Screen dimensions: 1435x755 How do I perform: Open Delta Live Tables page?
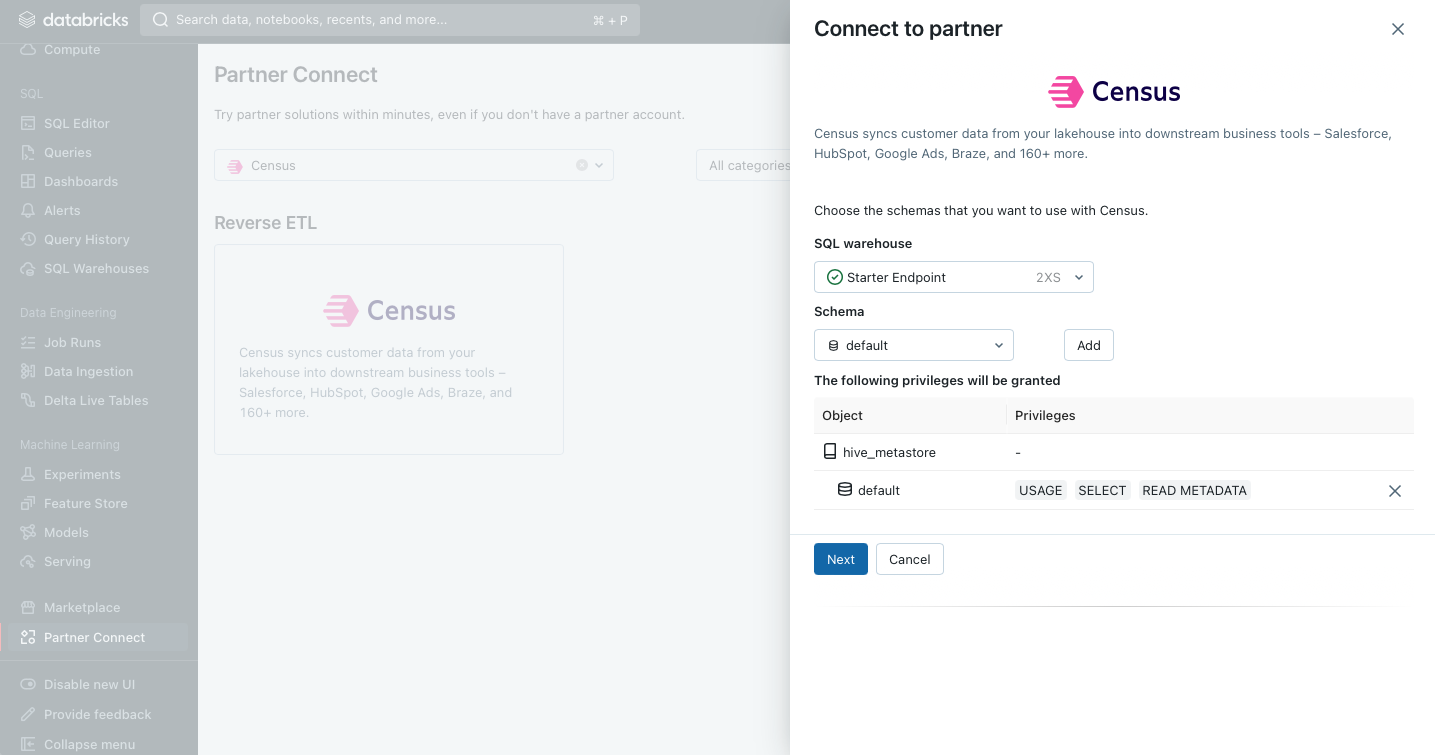[96, 400]
